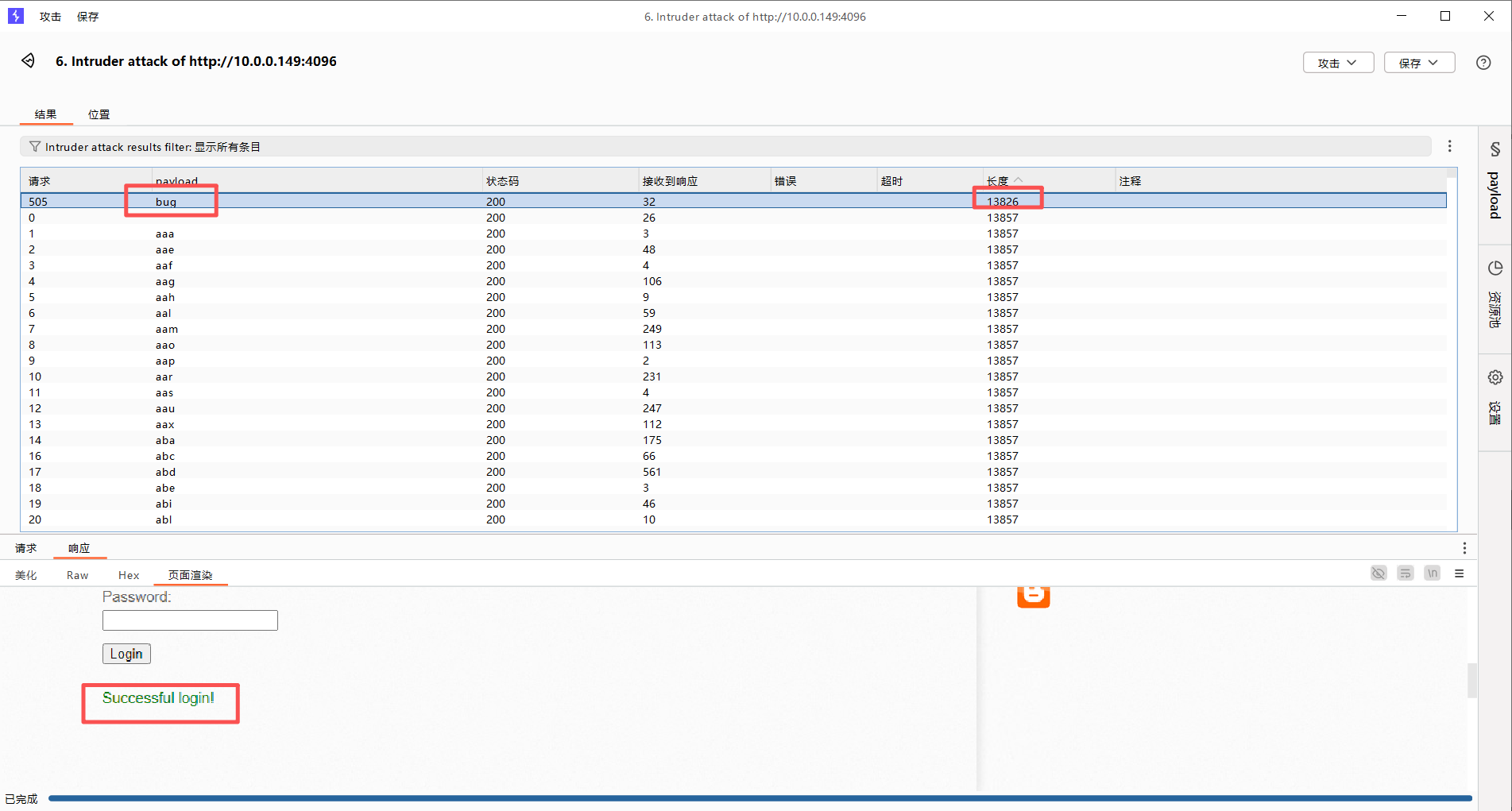Image resolution: width=1512 pixels, height=811 pixels.
Task: Select the row with payload aar
Action: pos(733,377)
